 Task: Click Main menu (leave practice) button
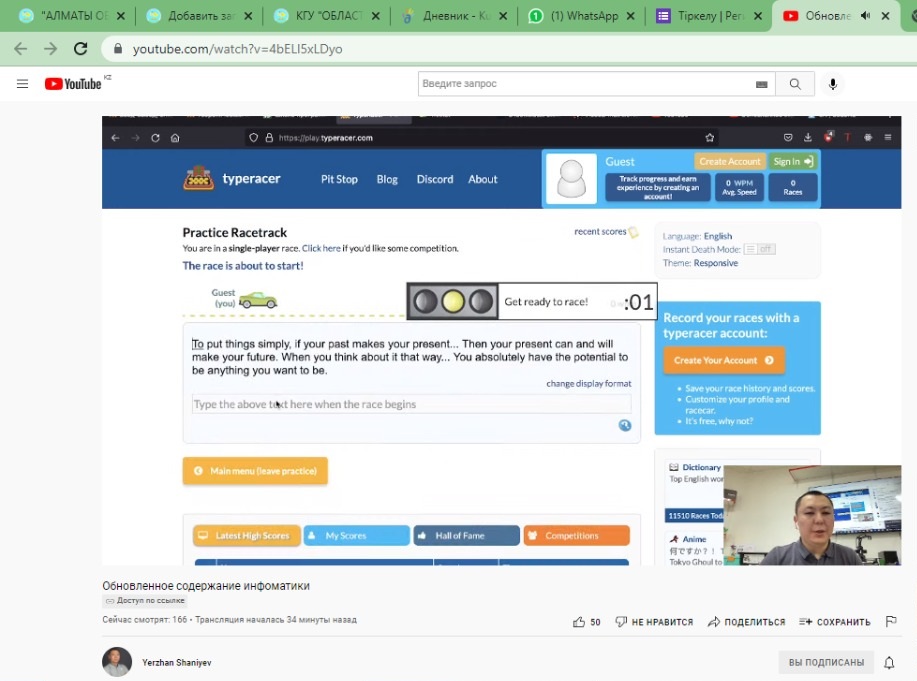point(255,471)
